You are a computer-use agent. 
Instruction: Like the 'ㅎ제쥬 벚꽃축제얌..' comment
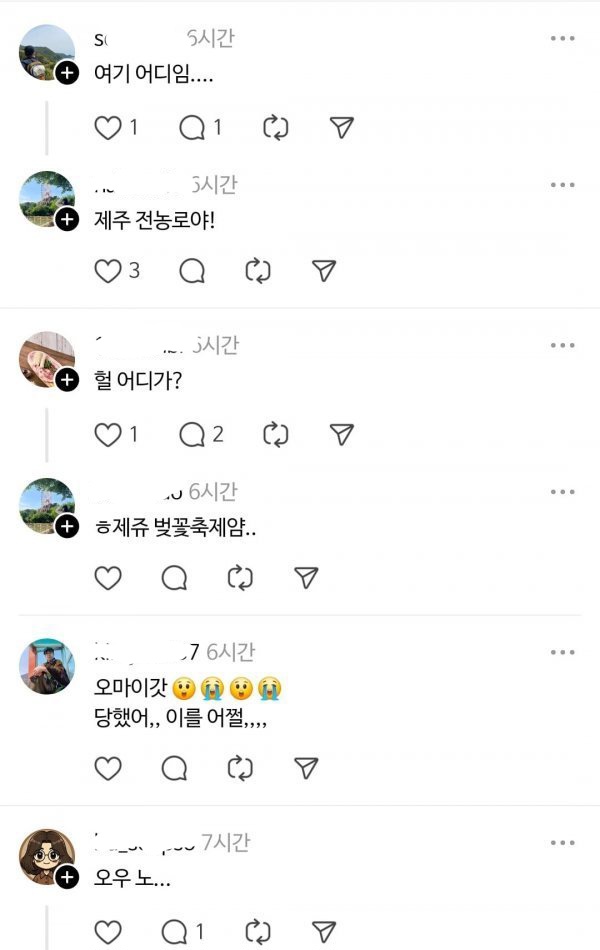[x=108, y=578]
